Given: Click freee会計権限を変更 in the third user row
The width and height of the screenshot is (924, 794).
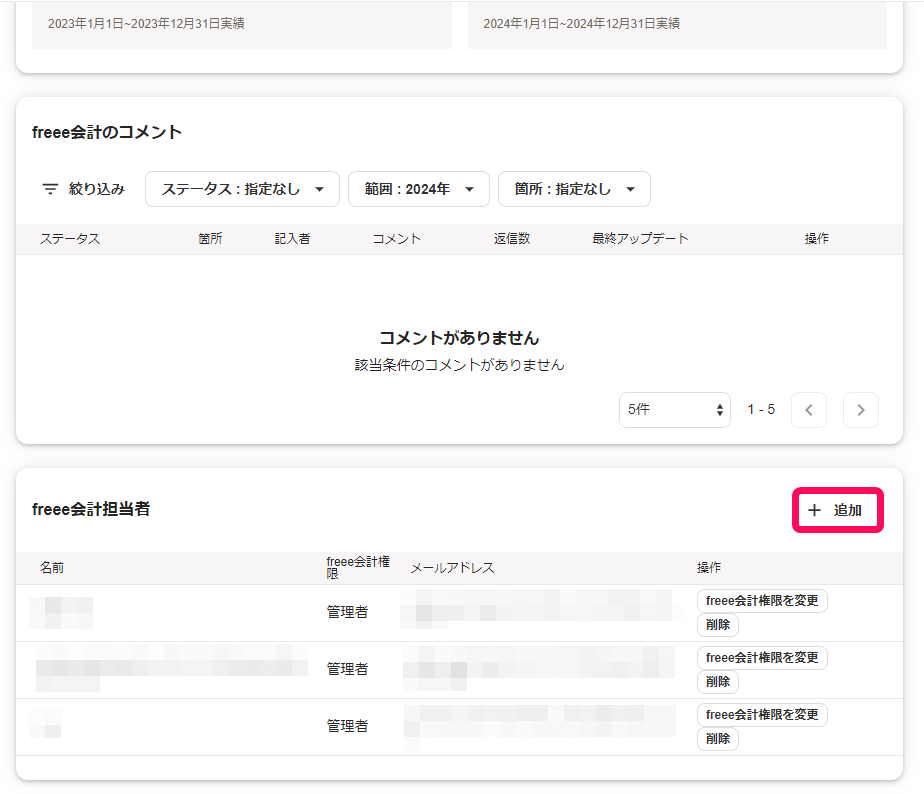Looking at the screenshot, I should (x=762, y=715).
